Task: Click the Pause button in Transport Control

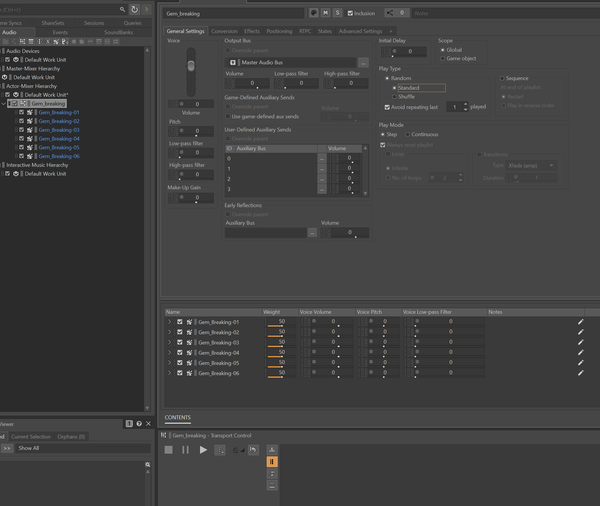Action: [186, 450]
